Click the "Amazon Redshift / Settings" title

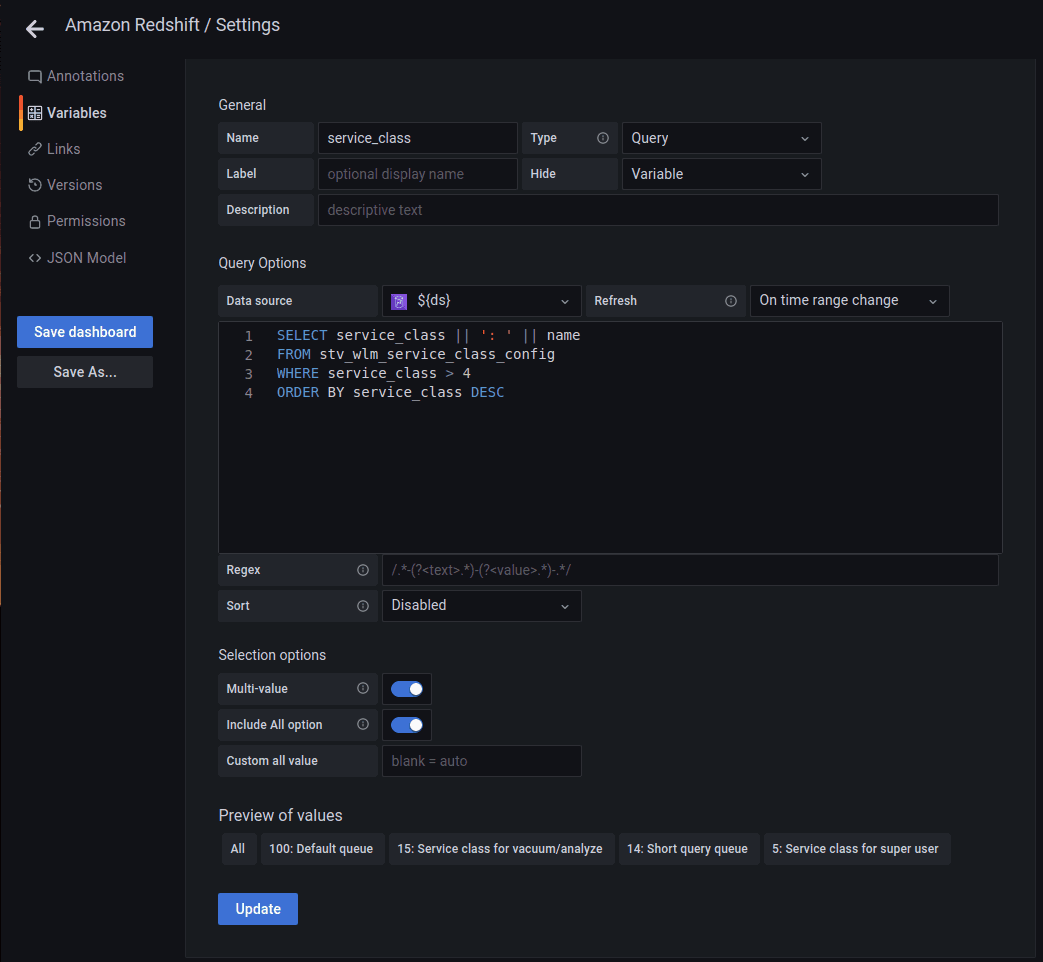(172, 25)
